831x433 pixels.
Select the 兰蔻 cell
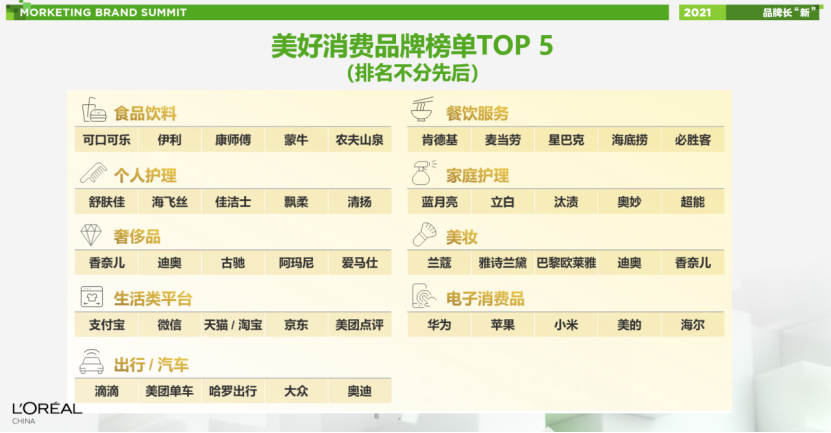pyautogui.click(x=439, y=263)
